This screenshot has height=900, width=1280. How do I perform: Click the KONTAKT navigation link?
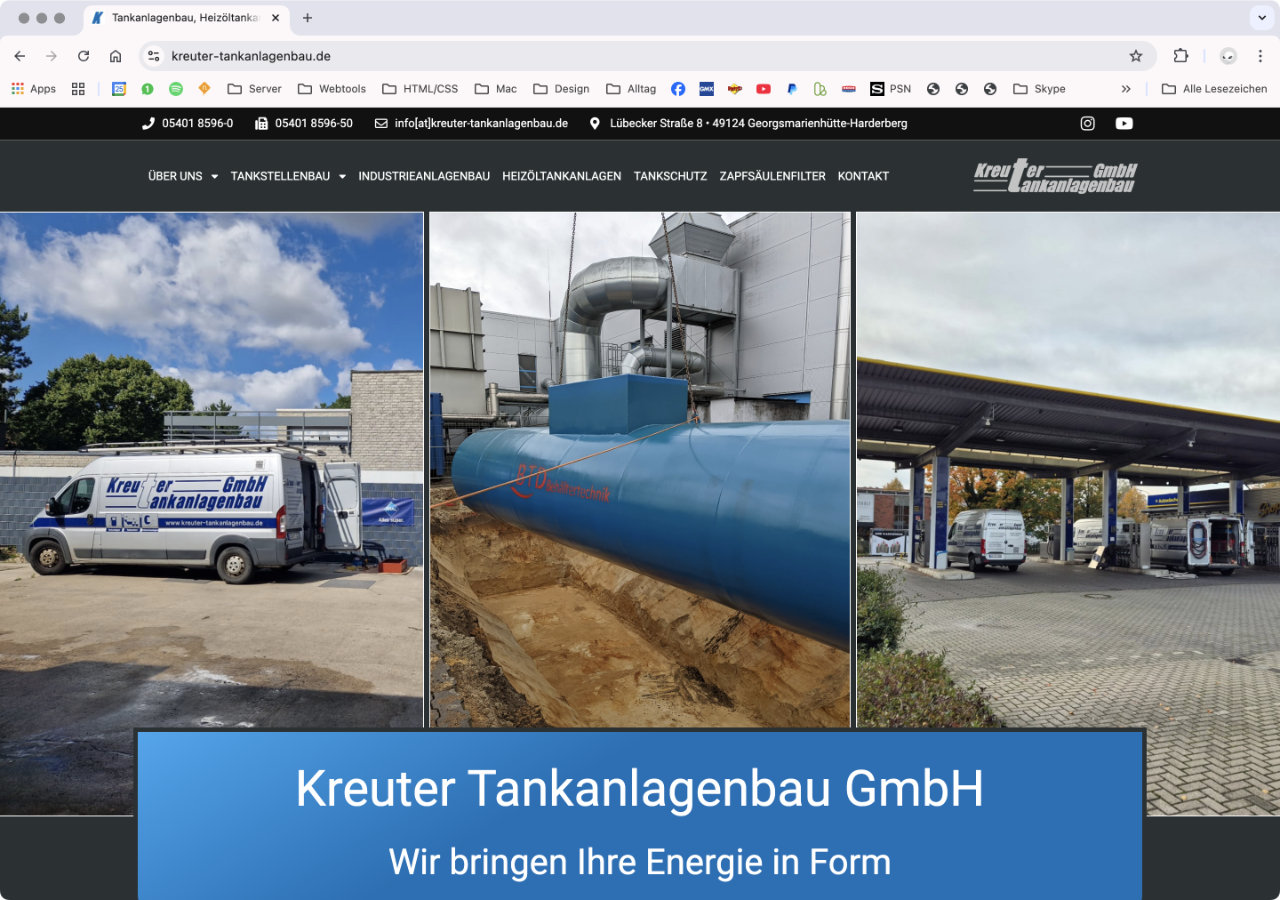[x=863, y=176]
